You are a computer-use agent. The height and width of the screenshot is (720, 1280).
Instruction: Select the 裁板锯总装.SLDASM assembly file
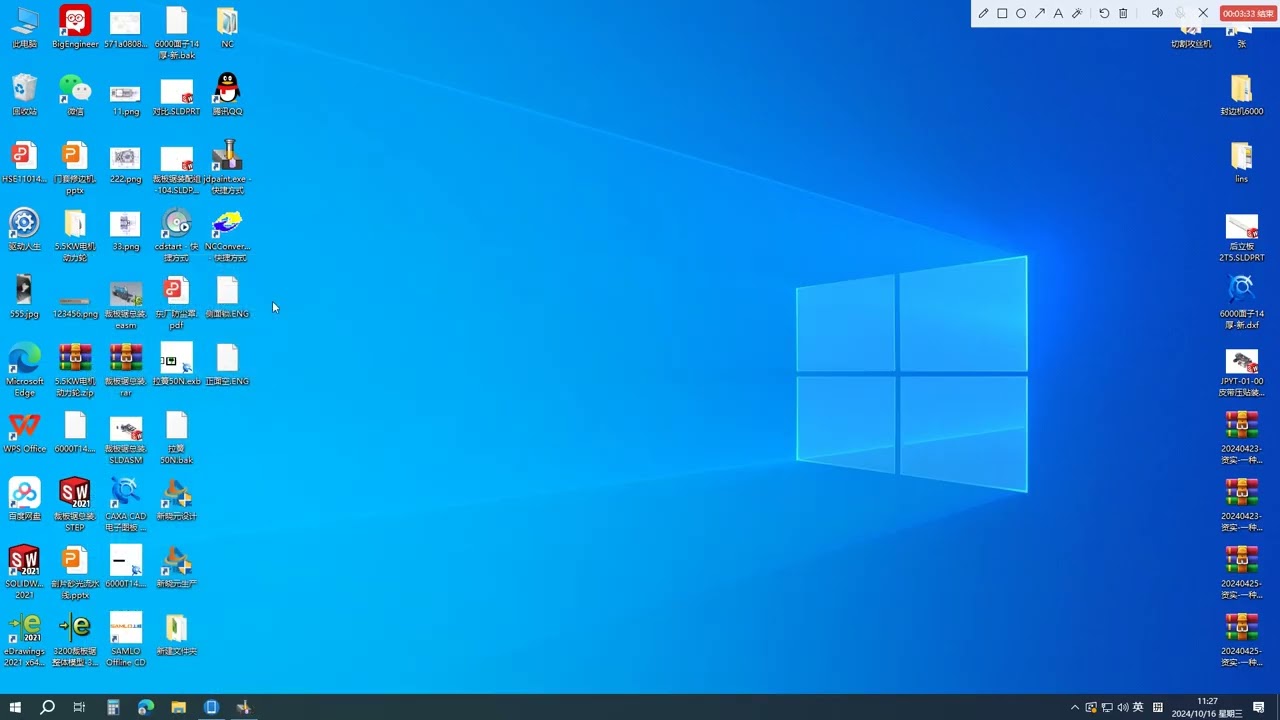pyautogui.click(x=126, y=438)
